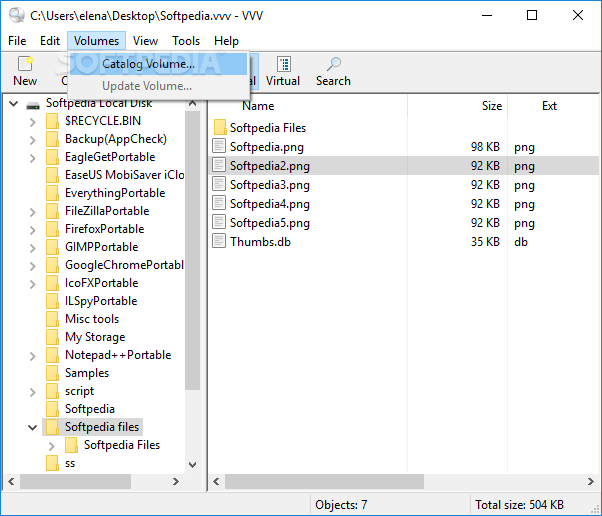Expand the Backup(AppCheck) tree node
The image size is (602, 516).
tap(33, 140)
